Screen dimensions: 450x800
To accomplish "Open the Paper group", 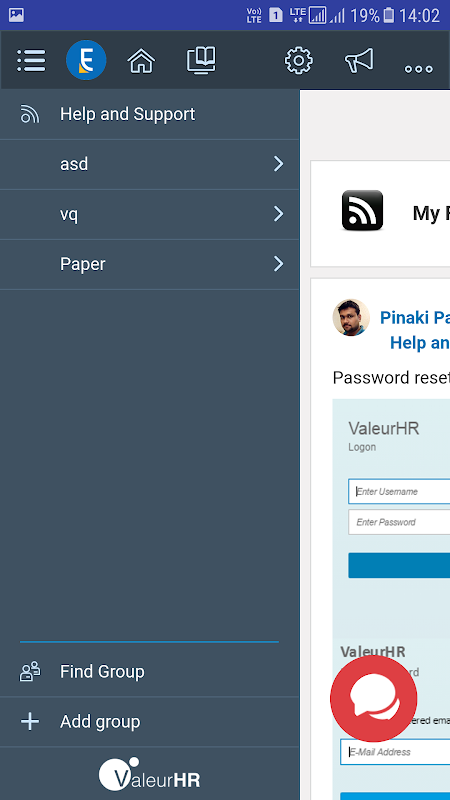I will point(149,264).
